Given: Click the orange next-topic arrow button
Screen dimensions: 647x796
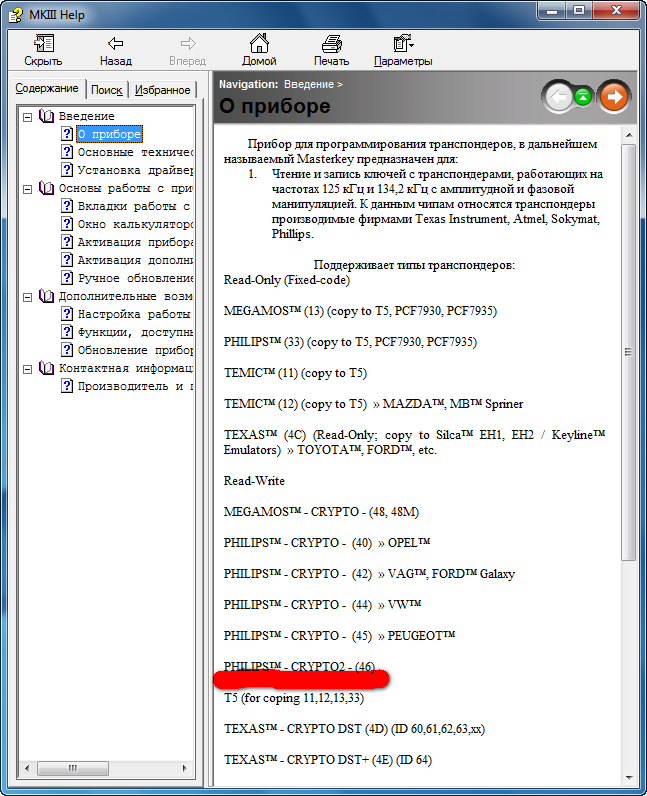Looking at the screenshot, I should [x=614, y=96].
